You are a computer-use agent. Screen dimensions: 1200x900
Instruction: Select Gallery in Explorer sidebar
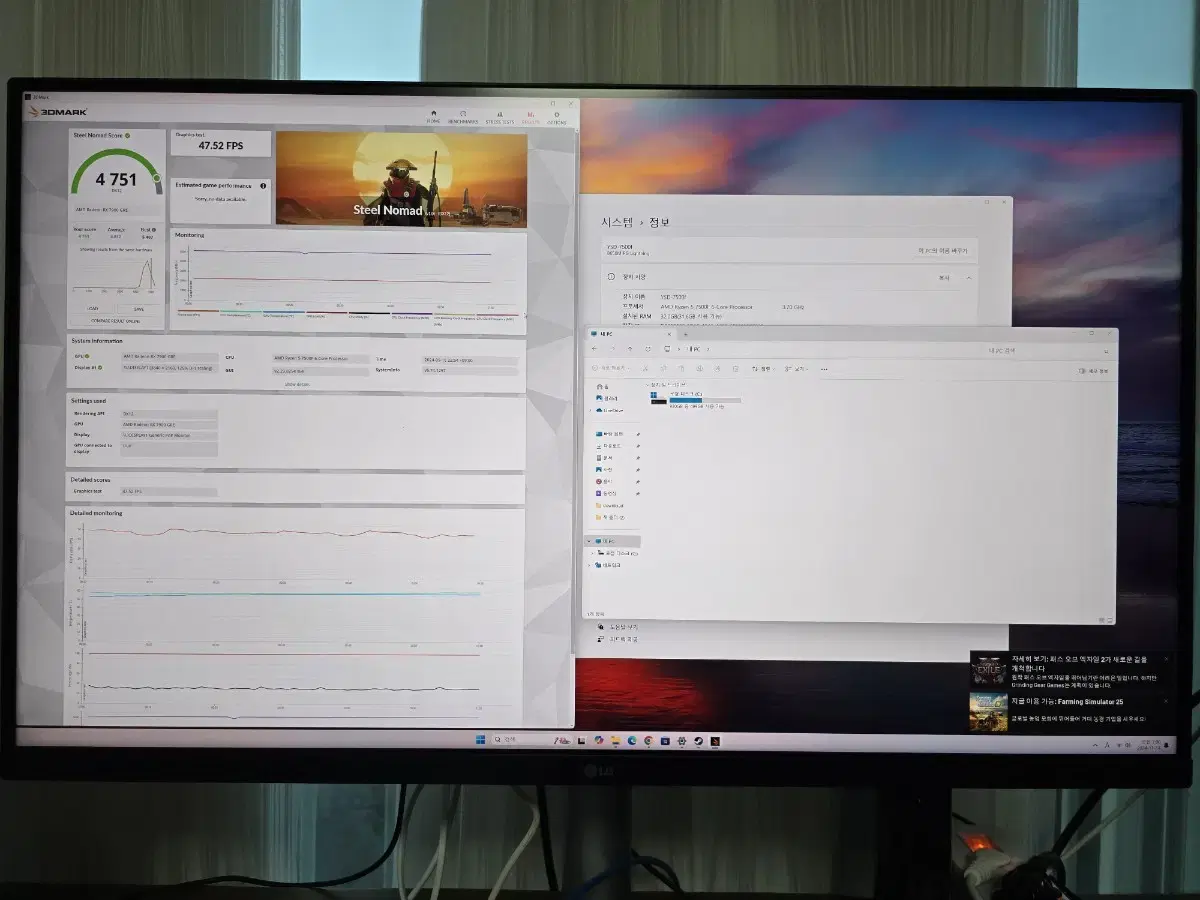[x=607, y=398]
